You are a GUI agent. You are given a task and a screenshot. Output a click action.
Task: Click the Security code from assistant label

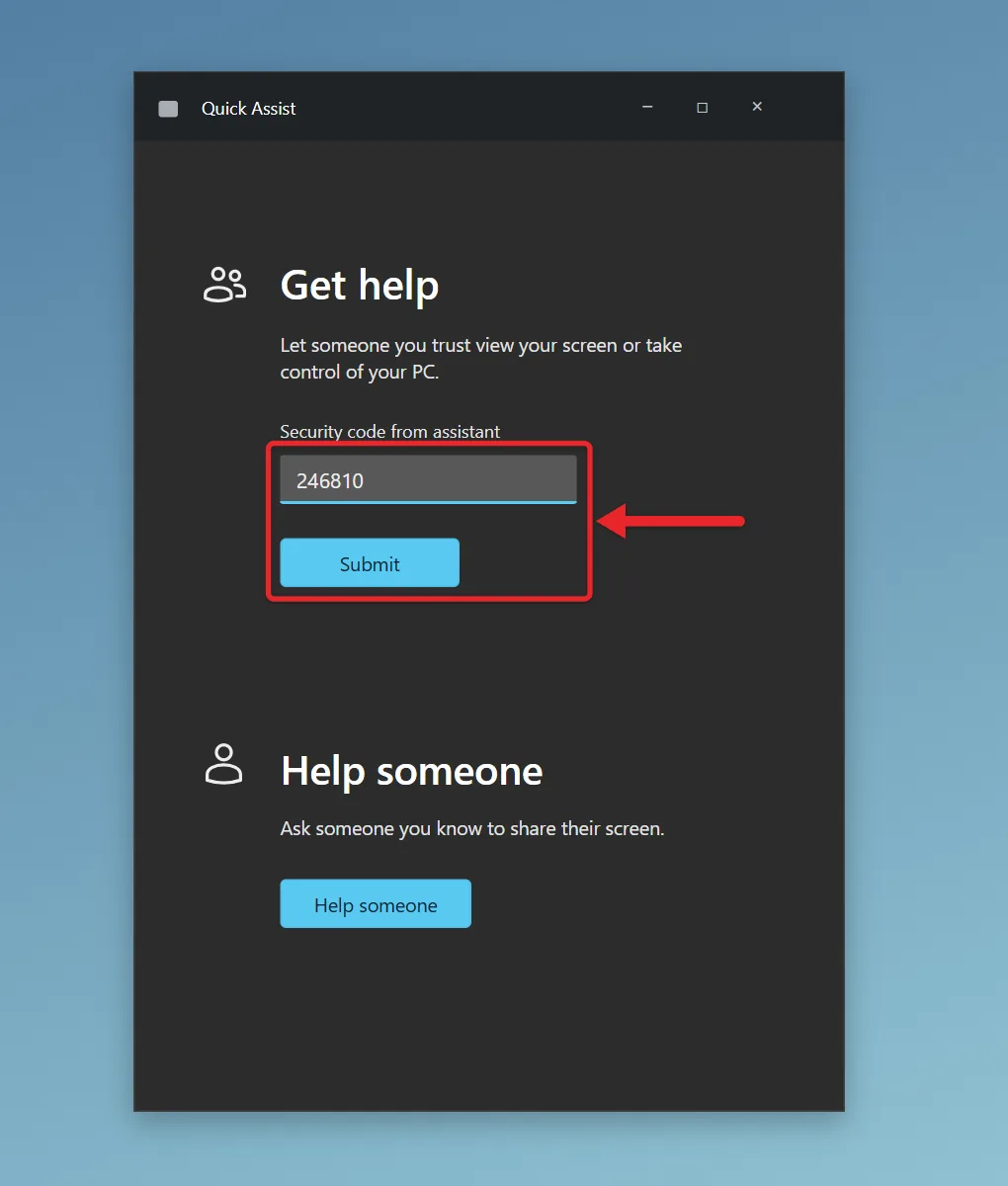tap(390, 432)
